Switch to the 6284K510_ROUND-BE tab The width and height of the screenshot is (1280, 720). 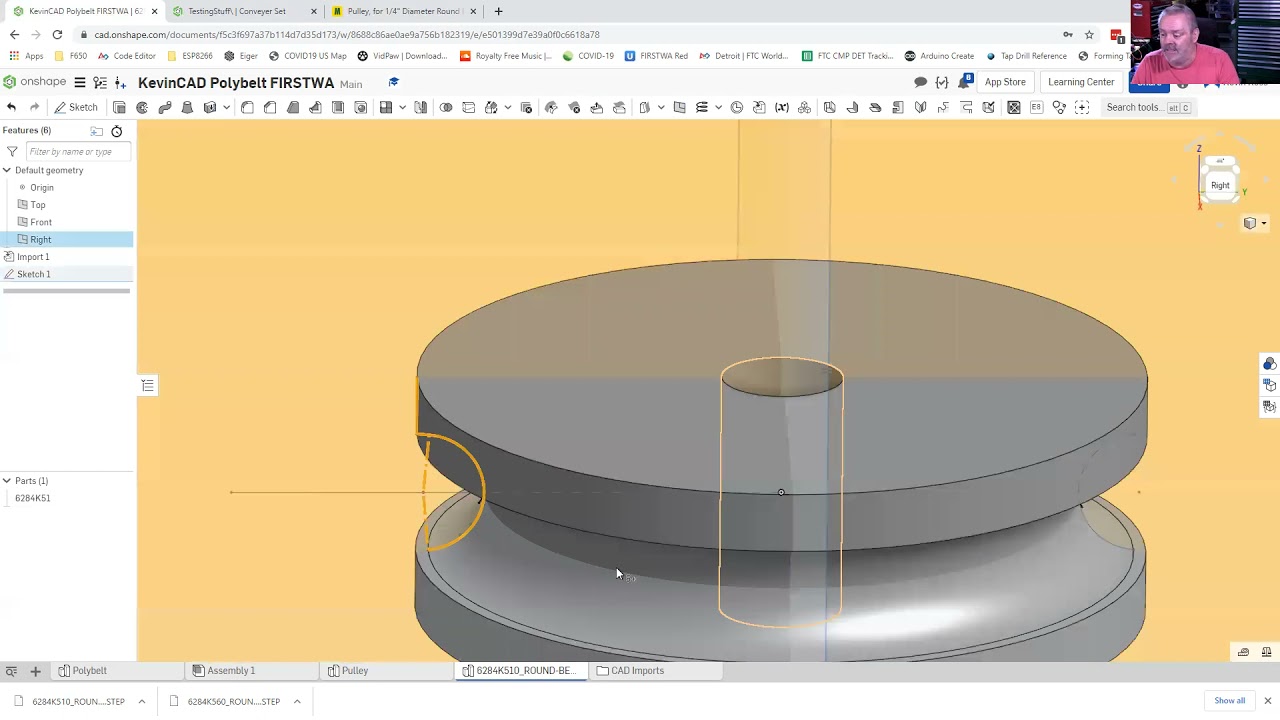point(519,671)
